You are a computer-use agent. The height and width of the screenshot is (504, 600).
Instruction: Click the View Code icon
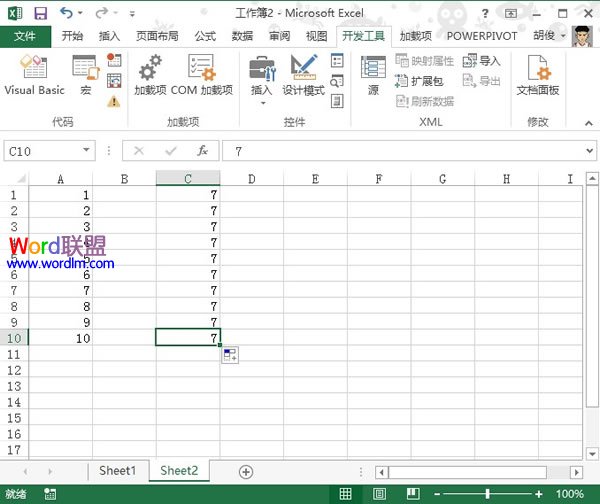(x=337, y=81)
